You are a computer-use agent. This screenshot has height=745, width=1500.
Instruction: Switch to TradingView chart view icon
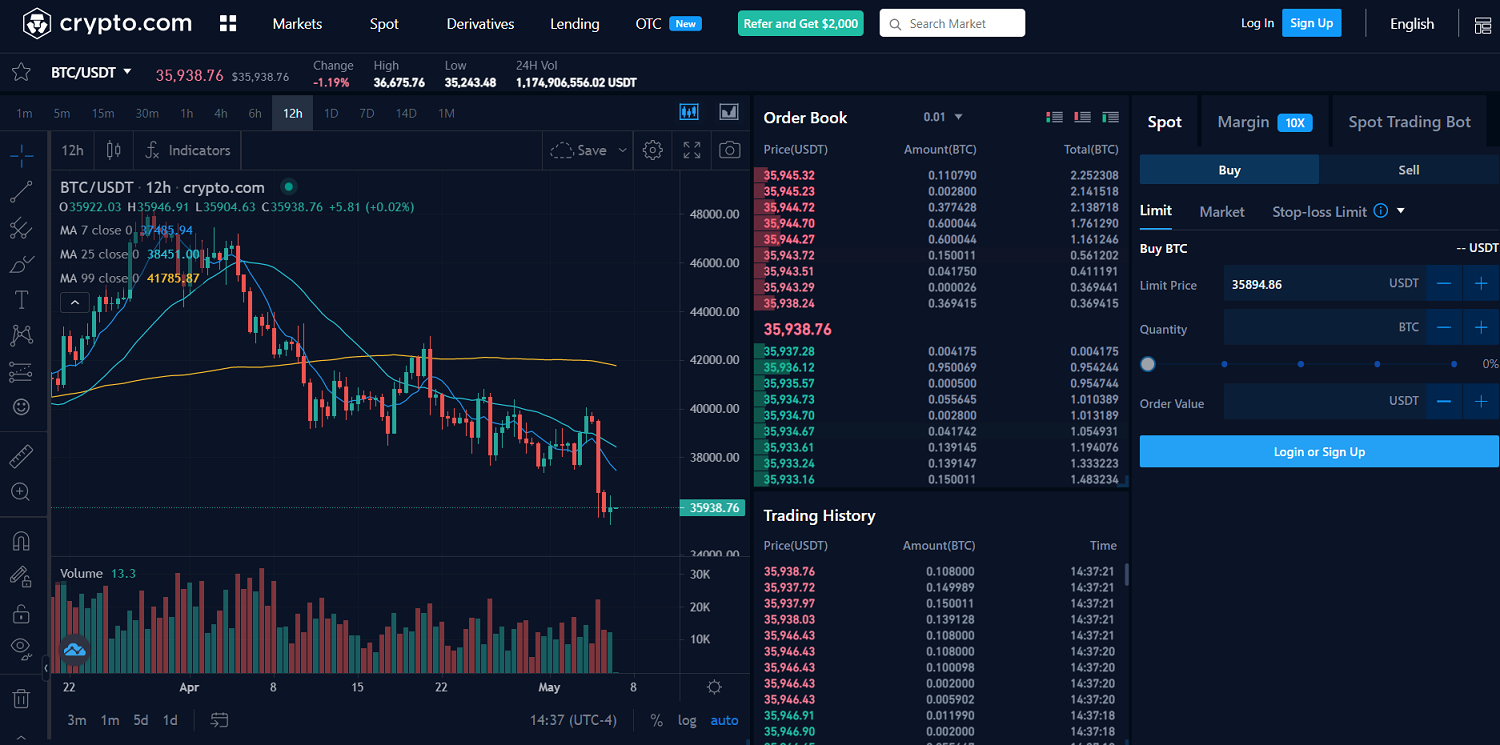[689, 112]
